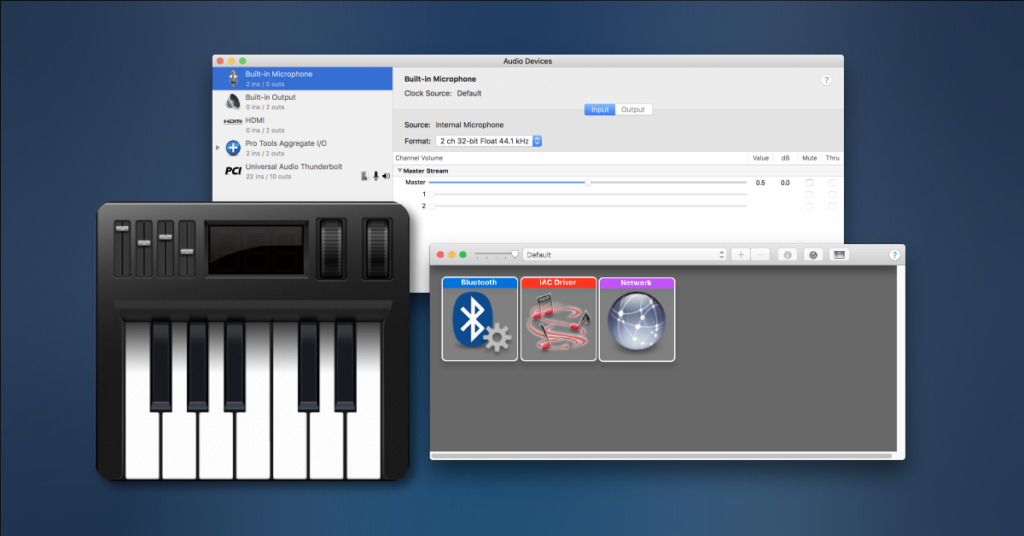
Task: Toggle the Master channel Thru checkbox
Action: (832, 183)
